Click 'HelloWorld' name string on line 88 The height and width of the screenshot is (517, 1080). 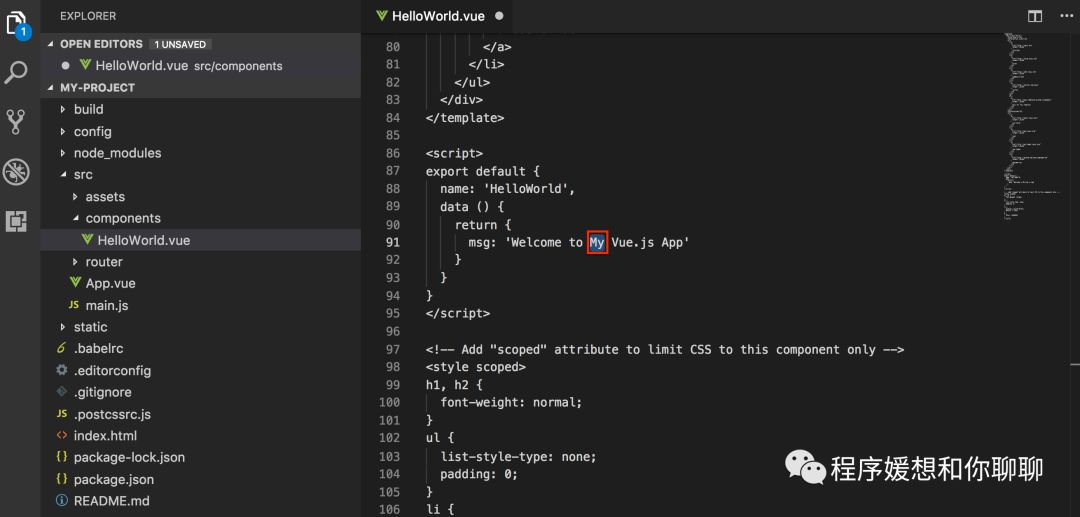coord(526,189)
